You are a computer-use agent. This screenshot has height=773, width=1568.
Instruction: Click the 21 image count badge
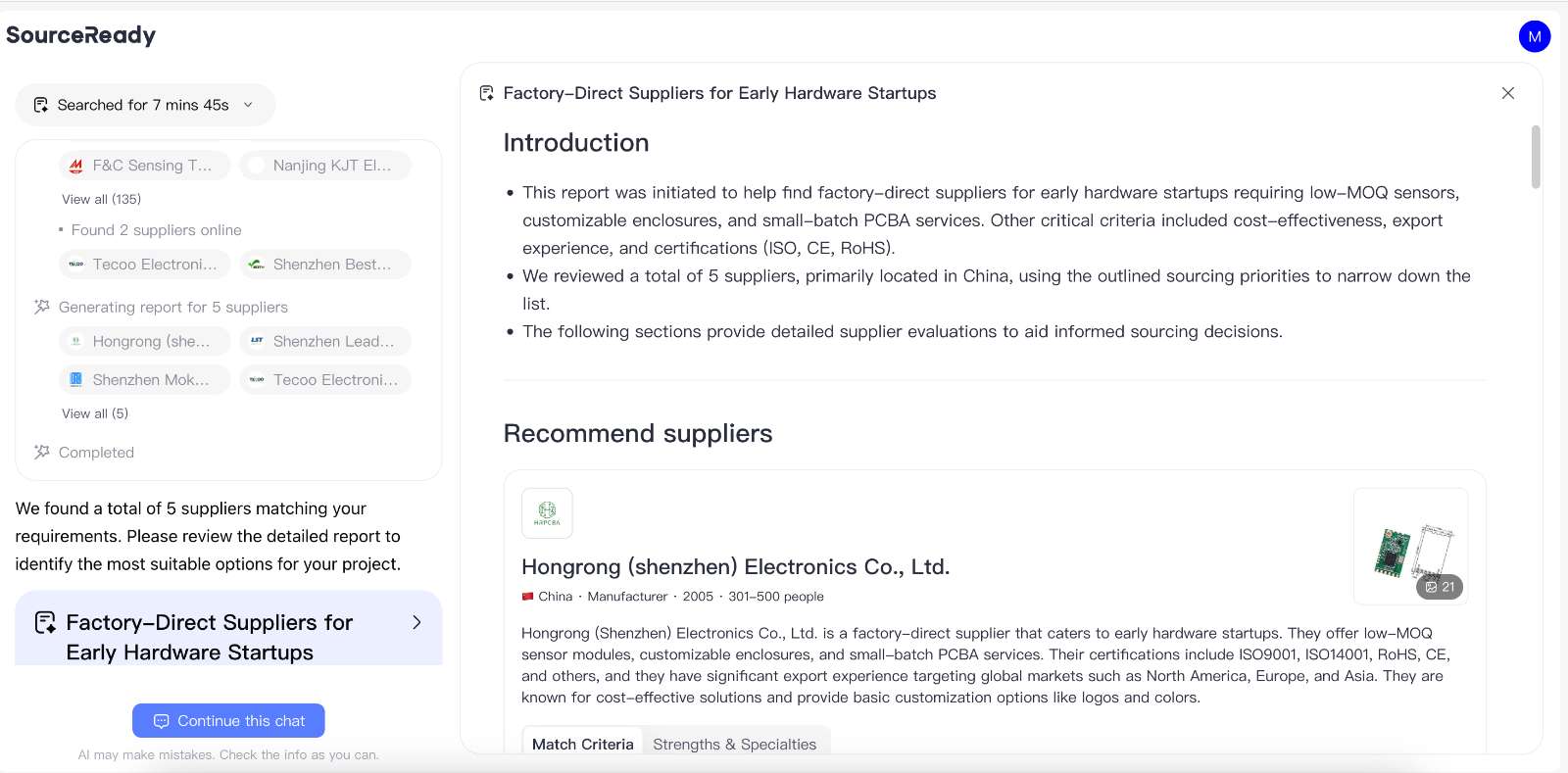coord(1440,587)
